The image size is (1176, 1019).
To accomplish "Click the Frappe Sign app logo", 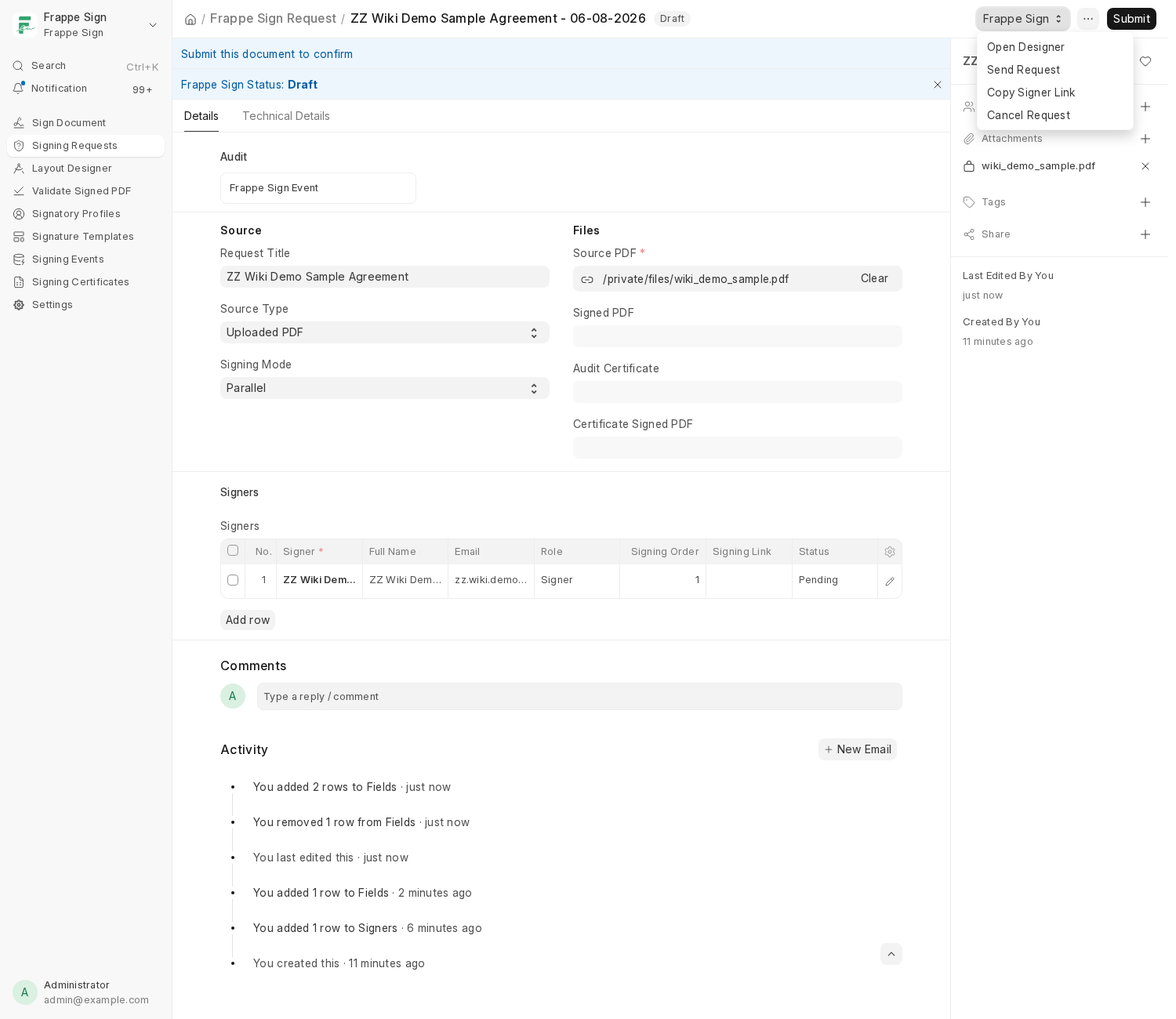I will [25, 25].
